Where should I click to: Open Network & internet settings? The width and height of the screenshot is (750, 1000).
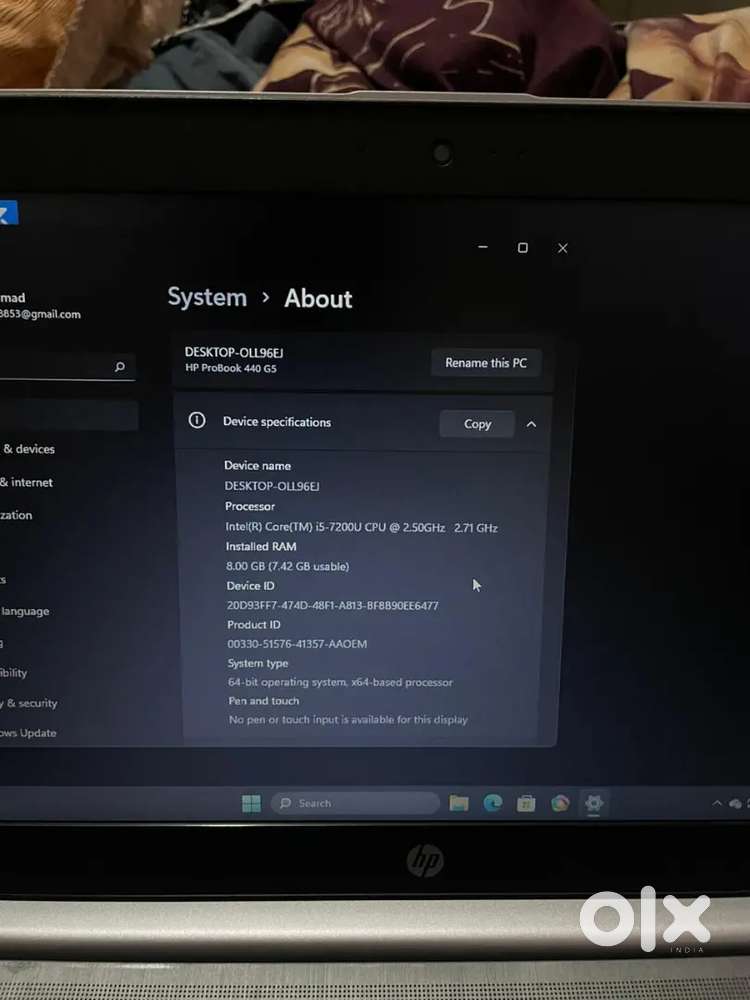click(26, 482)
